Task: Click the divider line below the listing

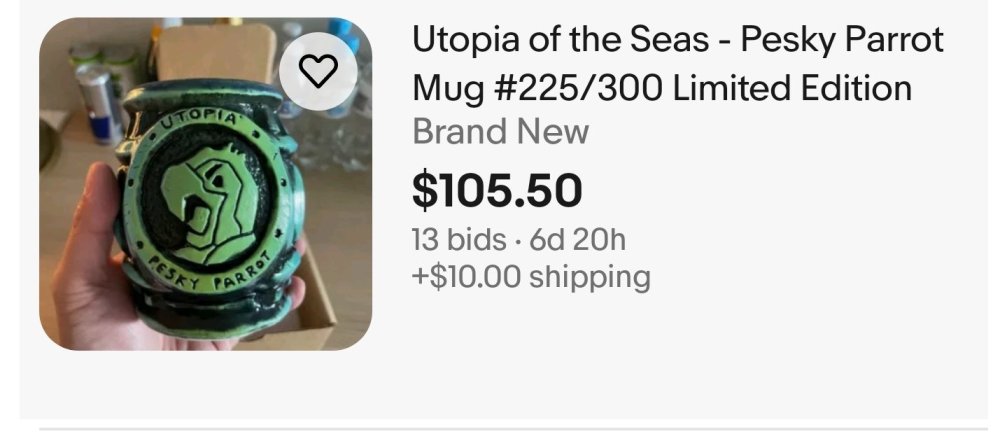Action: pos(513,429)
